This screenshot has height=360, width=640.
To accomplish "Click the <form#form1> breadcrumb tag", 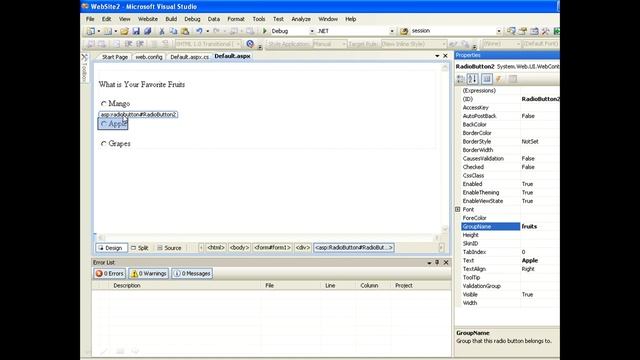I will click(x=272, y=248).
